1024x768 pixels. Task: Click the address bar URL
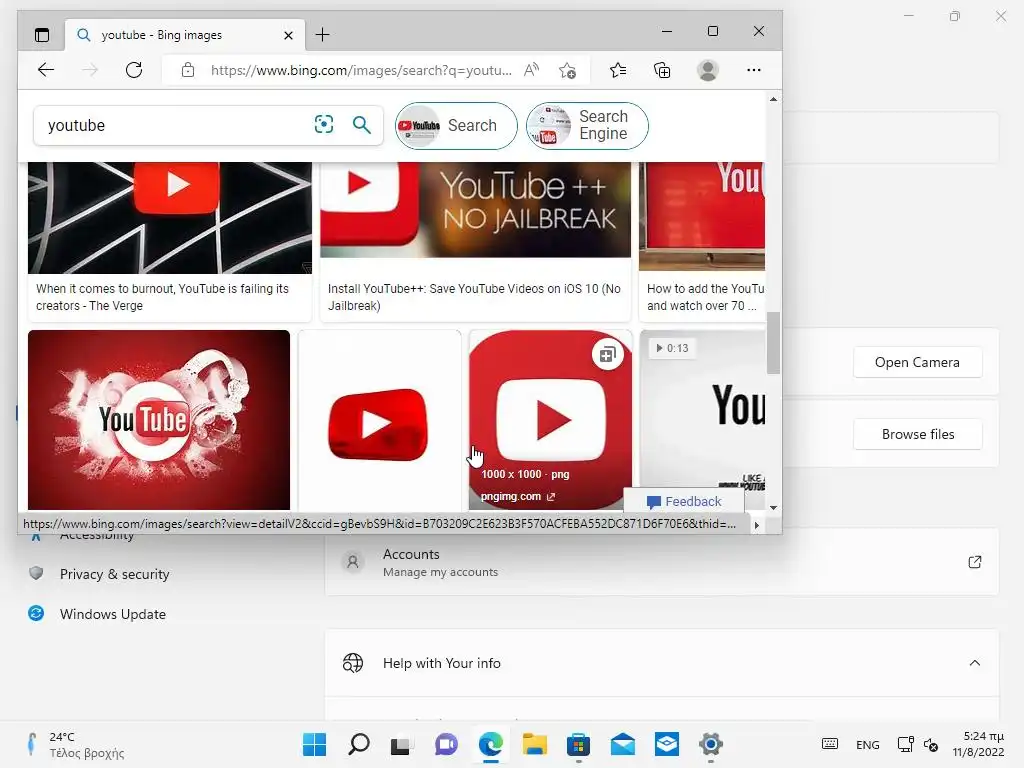pos(361,70)
